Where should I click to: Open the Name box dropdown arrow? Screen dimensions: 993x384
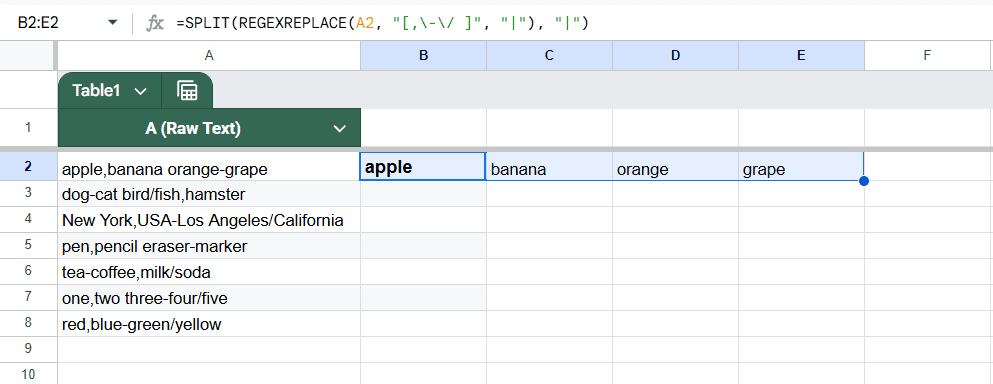(113, 23)
